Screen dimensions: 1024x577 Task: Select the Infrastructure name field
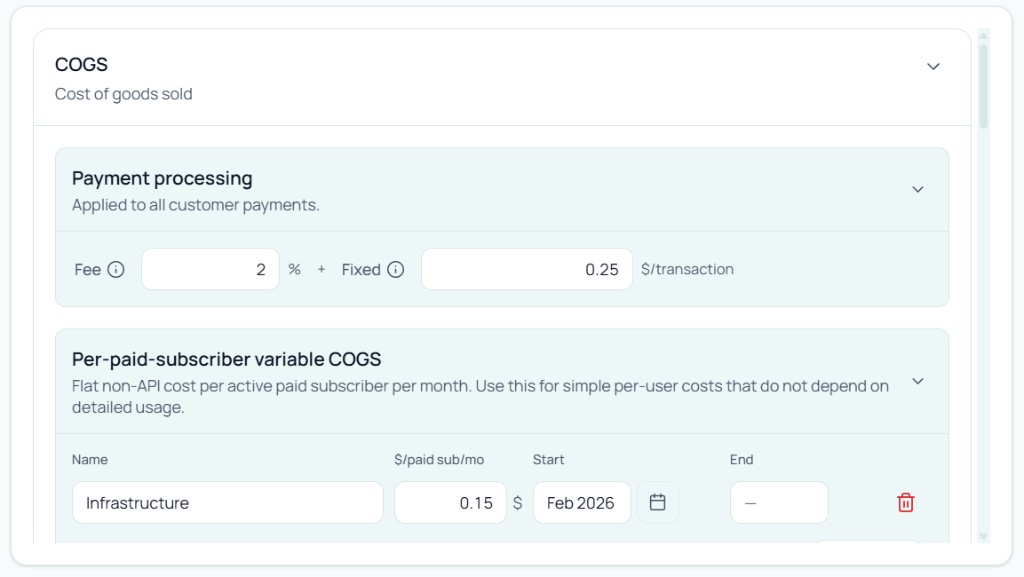coord(227,502)
